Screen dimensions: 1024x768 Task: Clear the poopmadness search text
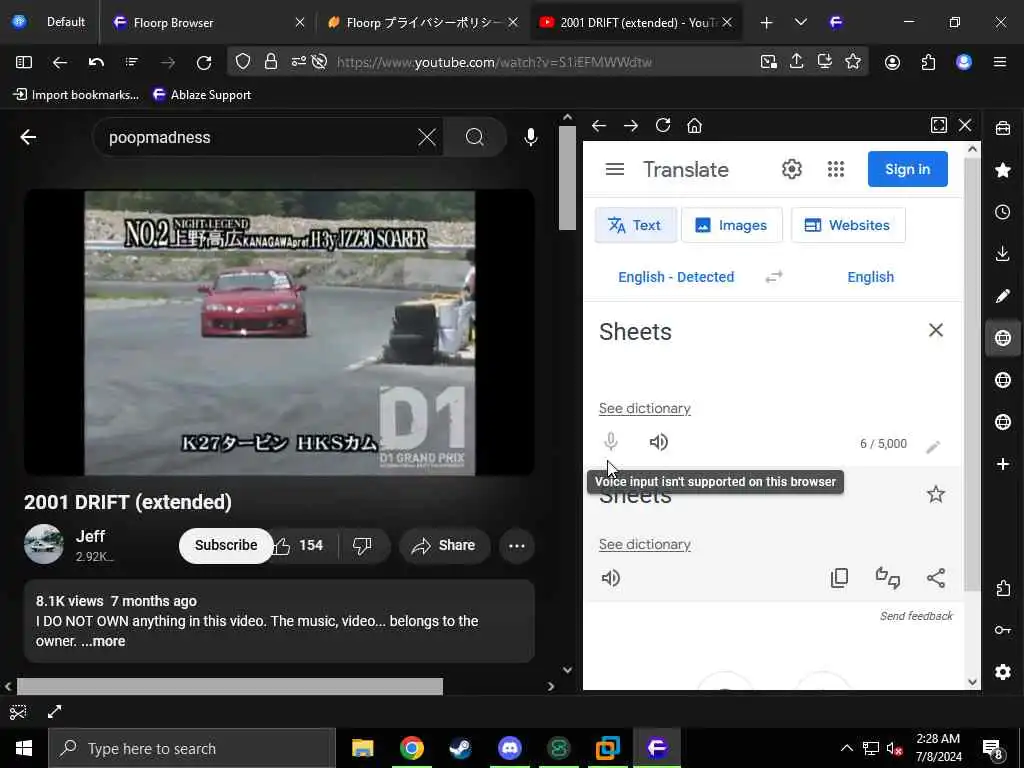coord(426,137)
